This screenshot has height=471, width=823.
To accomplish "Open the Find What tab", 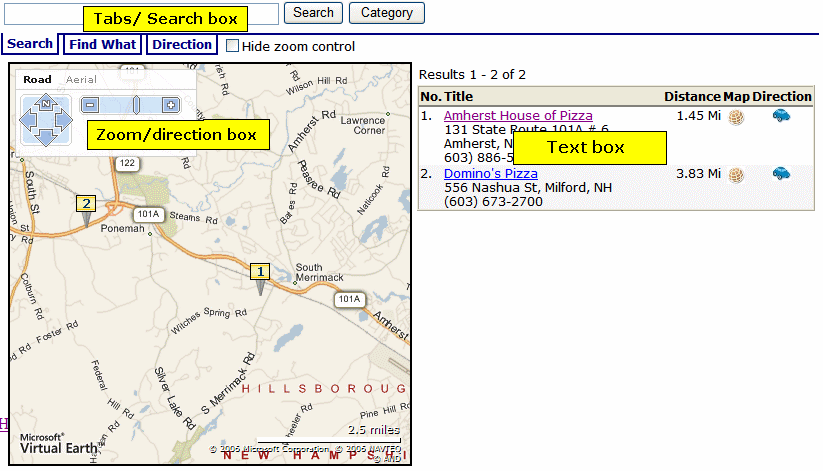I will [102, 44].
